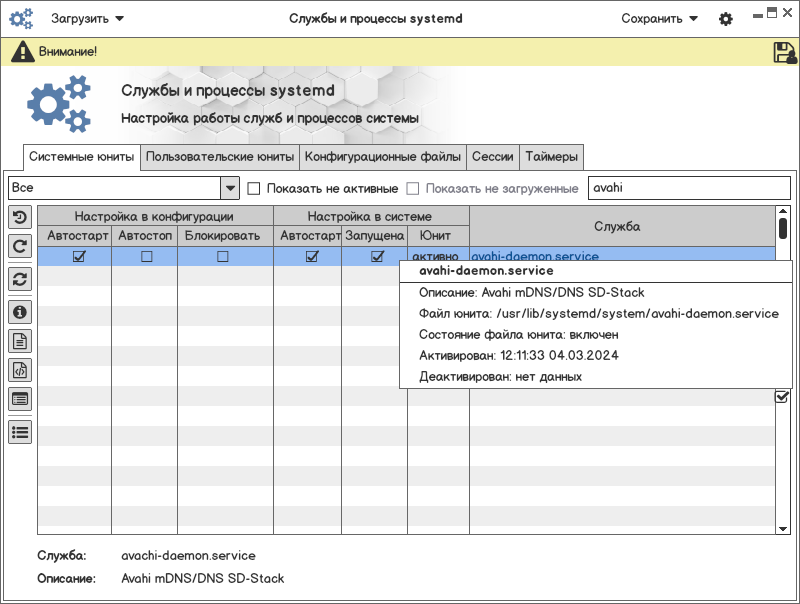Uncheck config 'Автостарт' for avahi-daemon
The height and width of the screenshot is (604, 800).
tap(79, 257)
